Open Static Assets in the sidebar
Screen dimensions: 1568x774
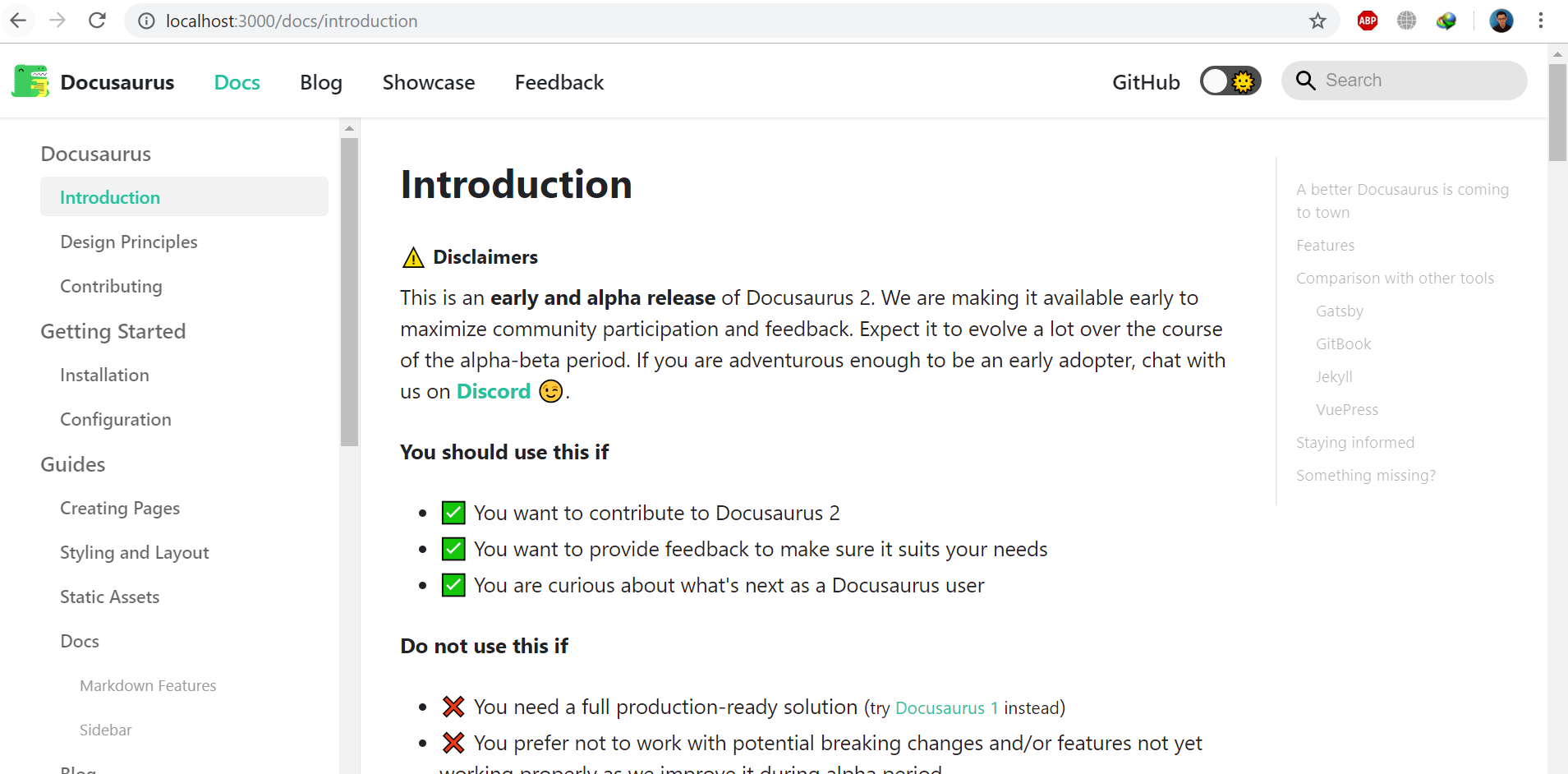[x=110, y=597]
